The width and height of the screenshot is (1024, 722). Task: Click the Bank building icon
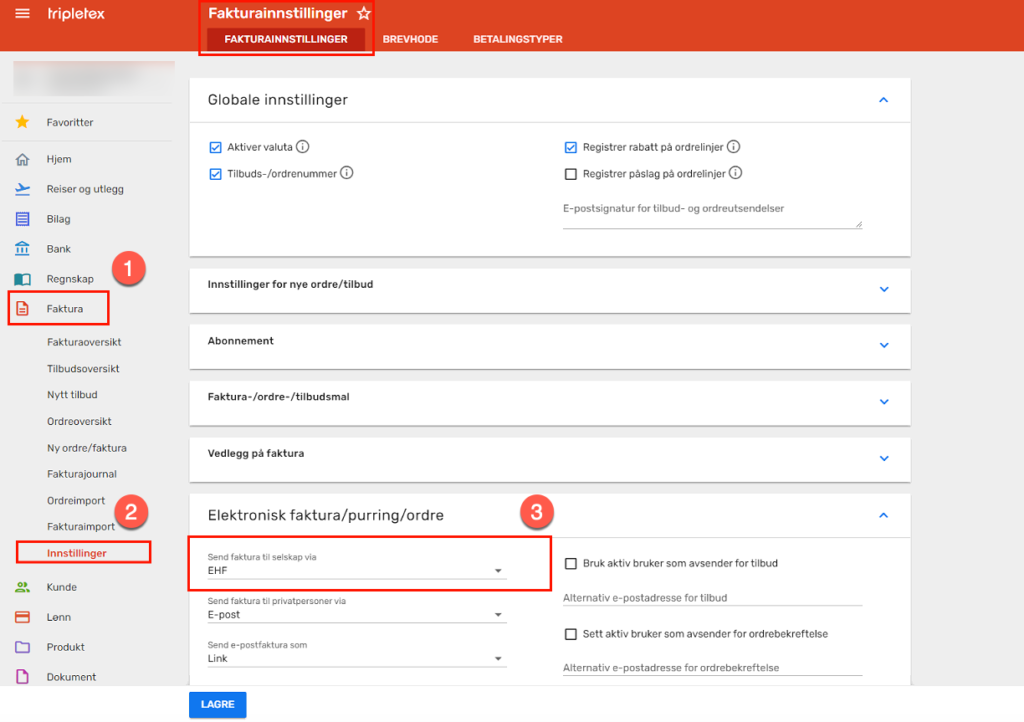[x=23, y=249]
